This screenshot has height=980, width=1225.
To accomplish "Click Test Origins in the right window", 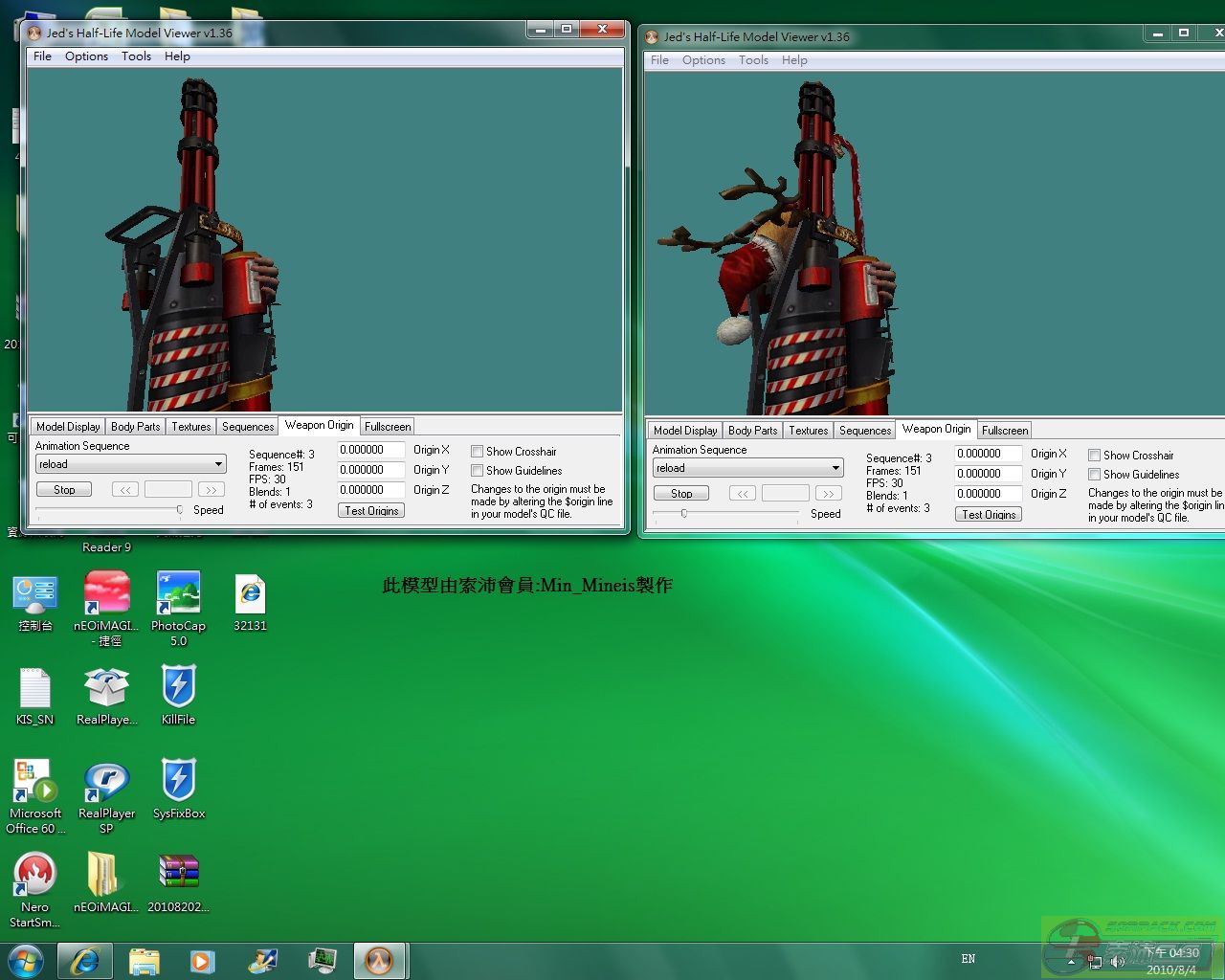I will 988,515.
